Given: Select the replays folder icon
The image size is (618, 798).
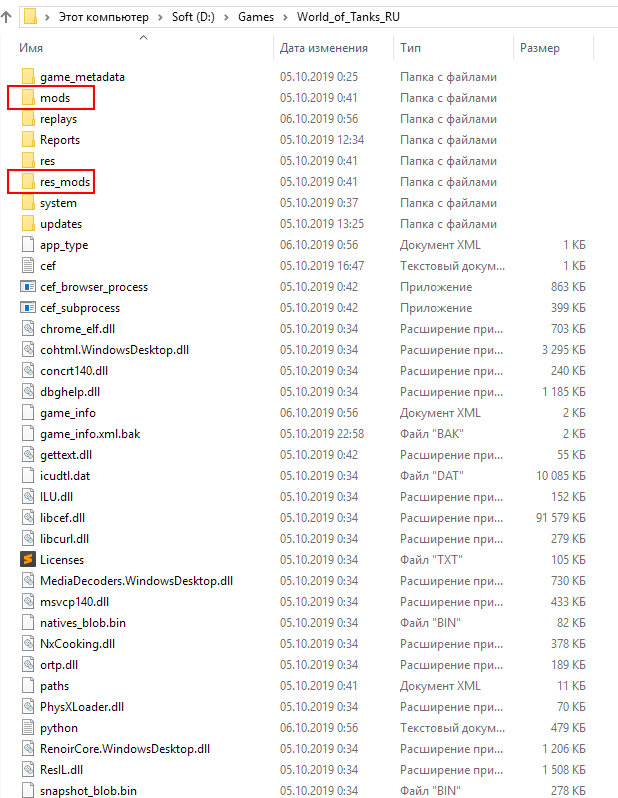Looking at the screenshot, I should pyautogui.click(x=29, y=119).
